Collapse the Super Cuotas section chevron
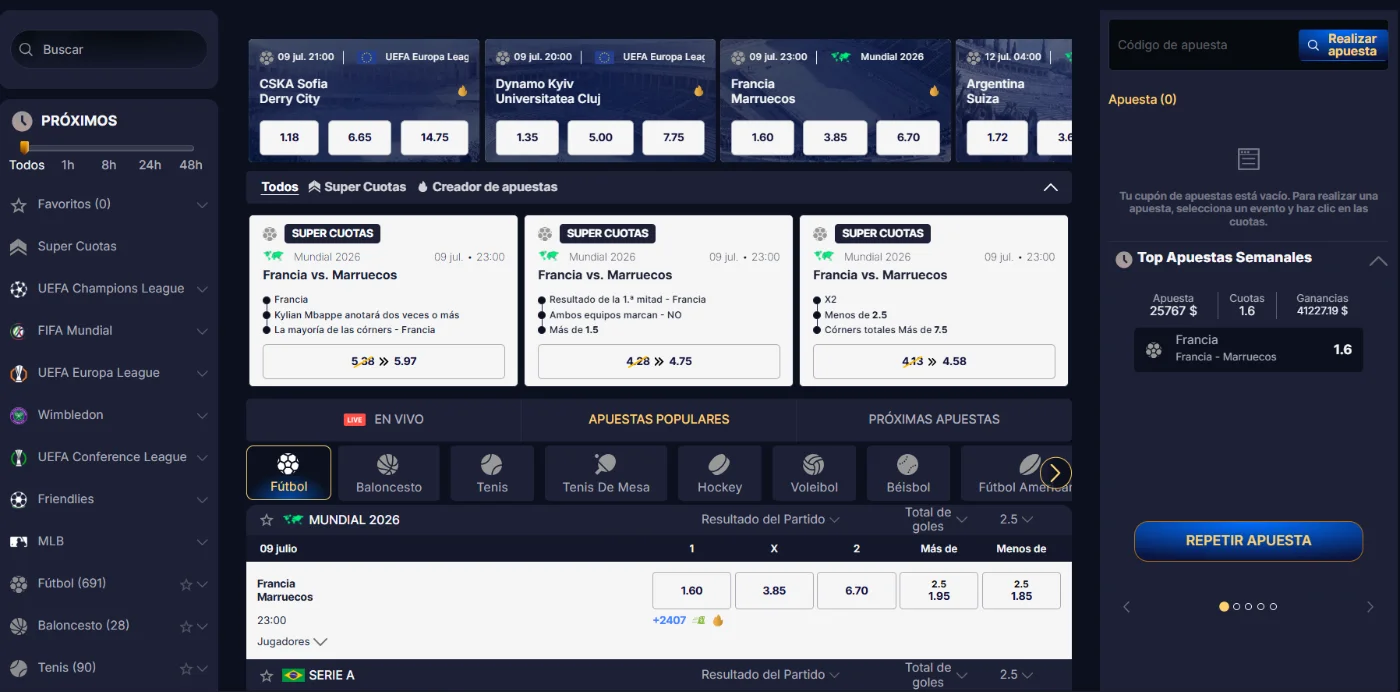This screenshot has height=692, width=1400. [1050, 187]
